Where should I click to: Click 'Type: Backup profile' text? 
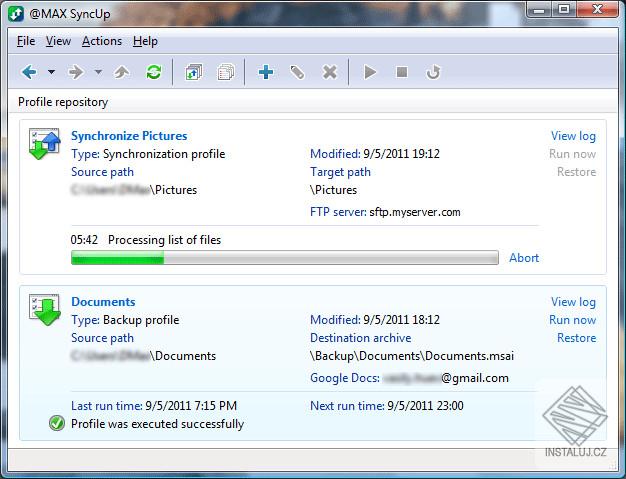pos(125,320)
